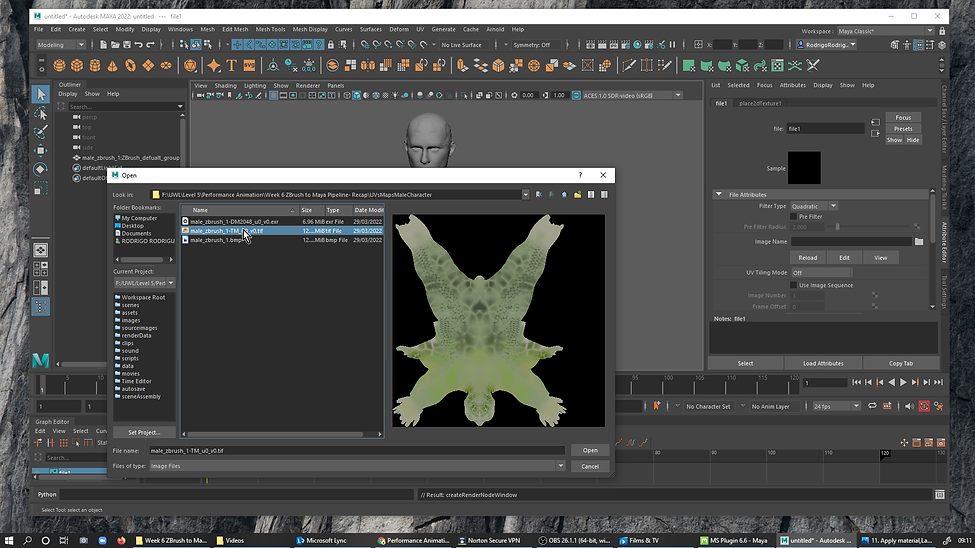Collapse the File Attributes section

pos(719,195)
